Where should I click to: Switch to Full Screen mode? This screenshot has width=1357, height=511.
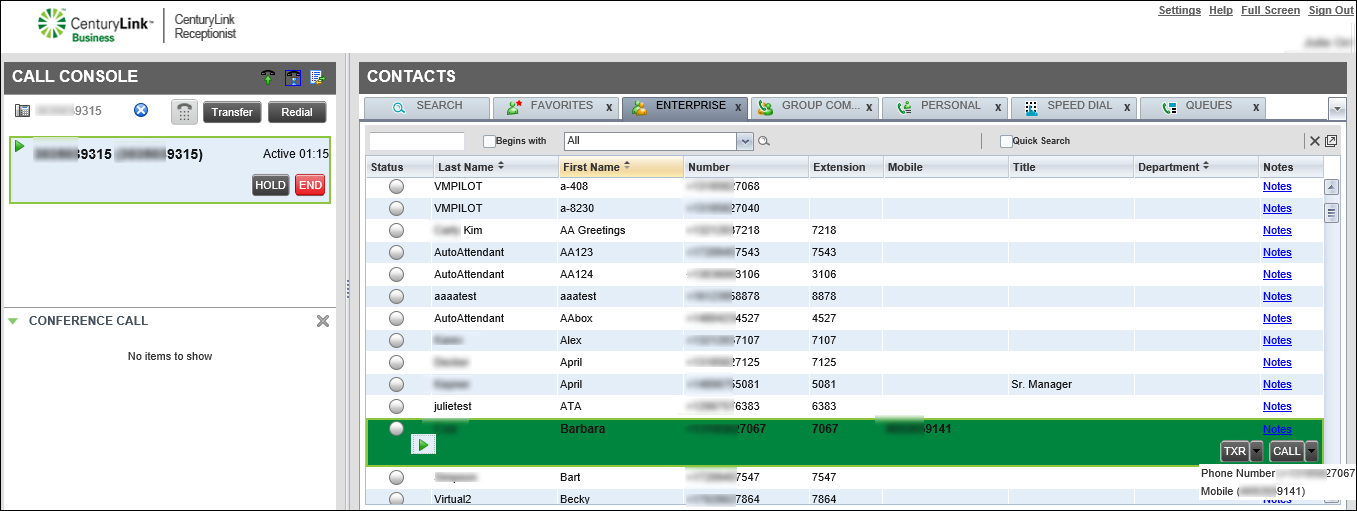(1271, 10)
